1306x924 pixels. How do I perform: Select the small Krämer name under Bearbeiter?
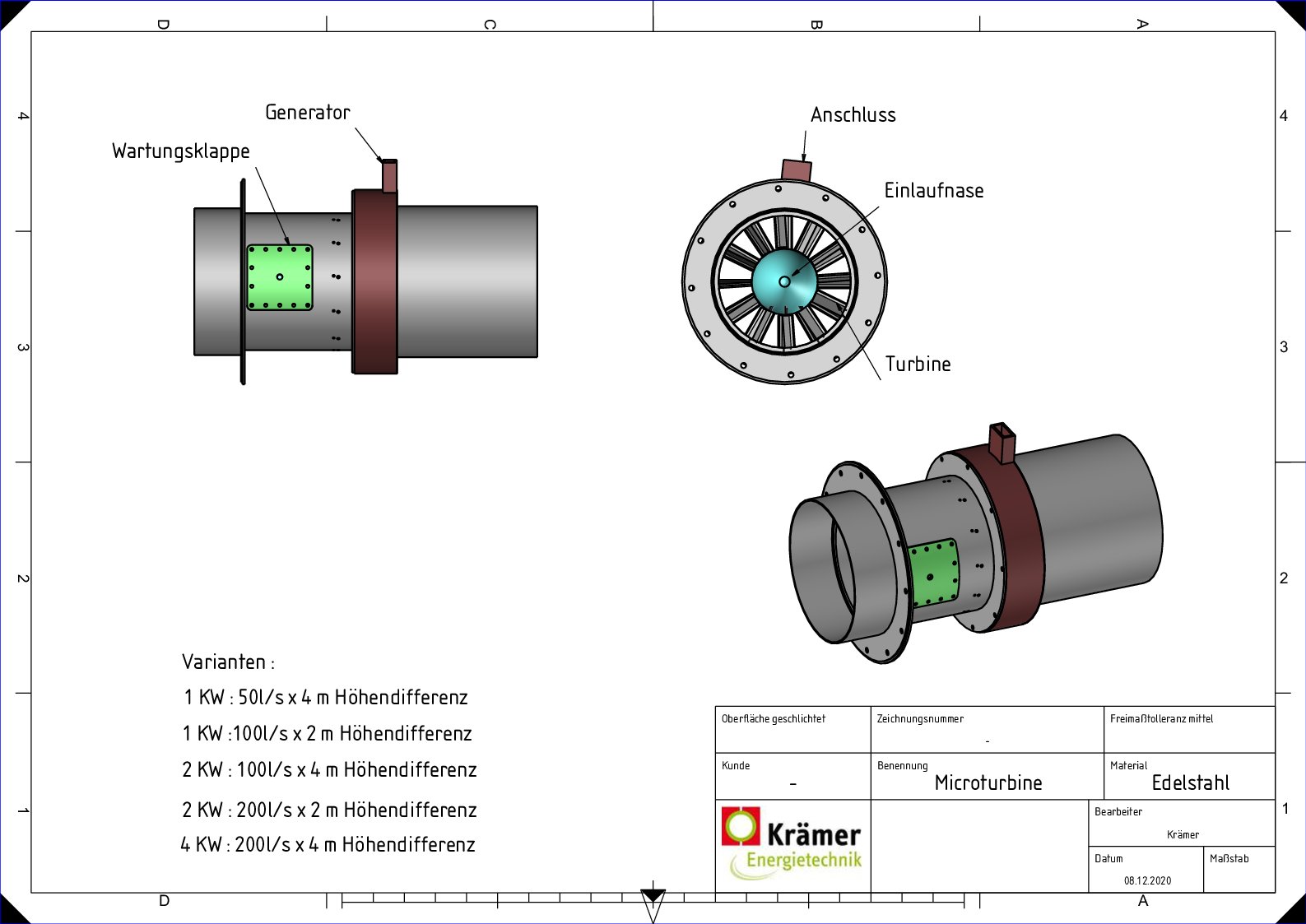[x=1183, y=834]
